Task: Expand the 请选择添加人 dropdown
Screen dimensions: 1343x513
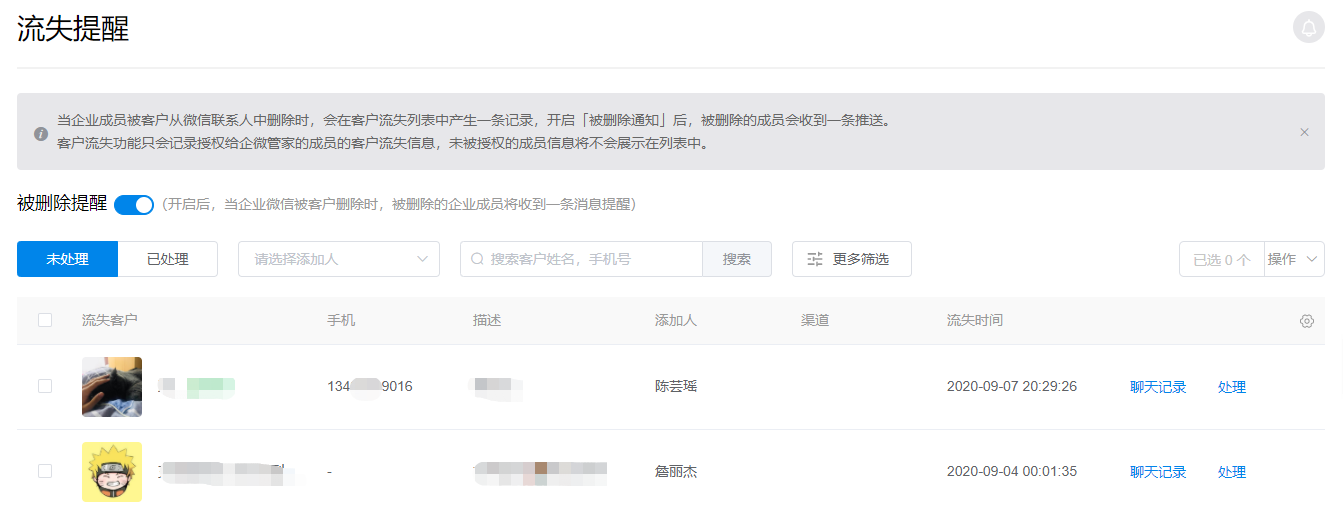Action: (x=338, y=259)
